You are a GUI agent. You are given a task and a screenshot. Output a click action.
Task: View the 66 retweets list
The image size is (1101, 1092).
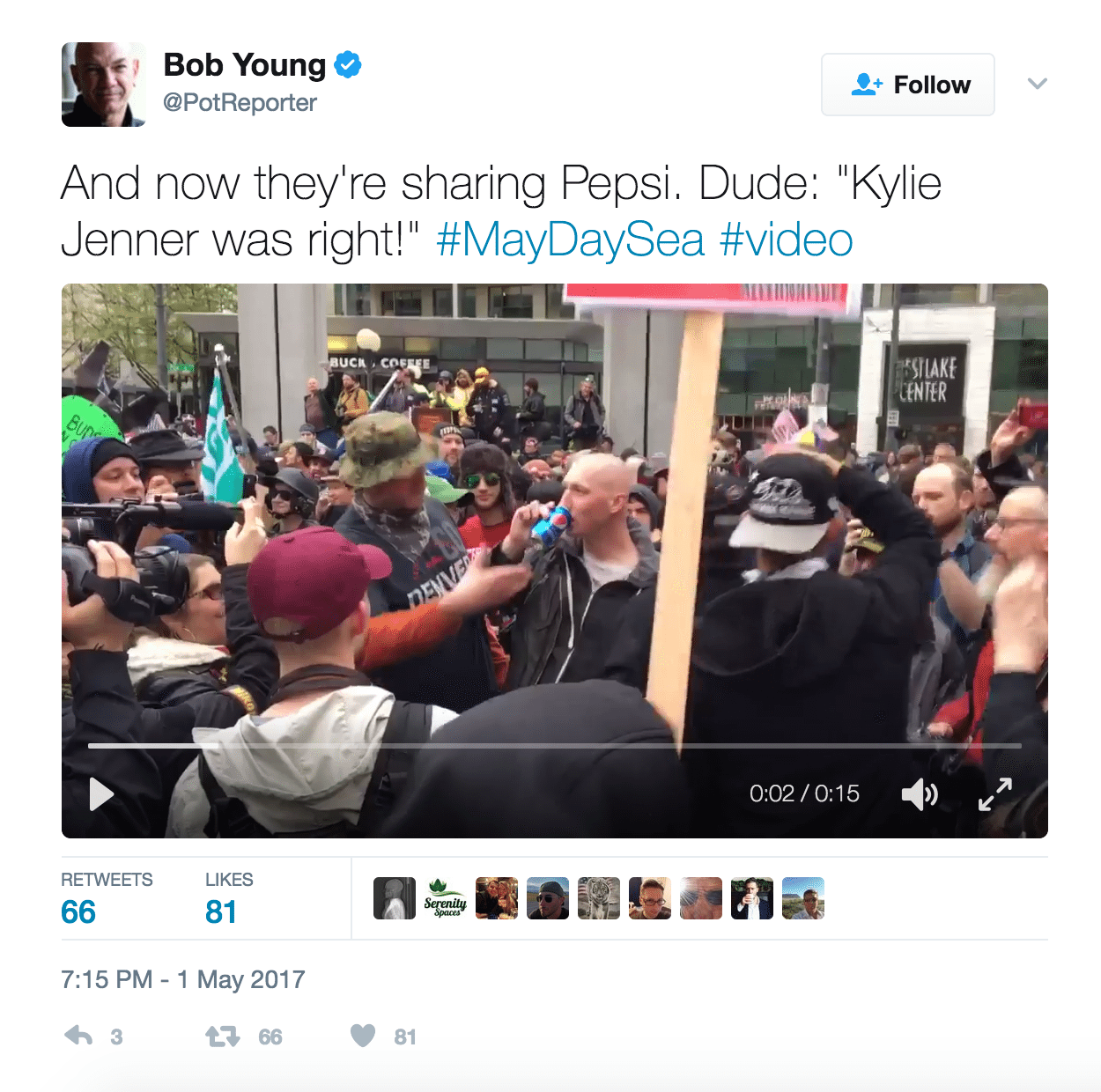point(107,898)
